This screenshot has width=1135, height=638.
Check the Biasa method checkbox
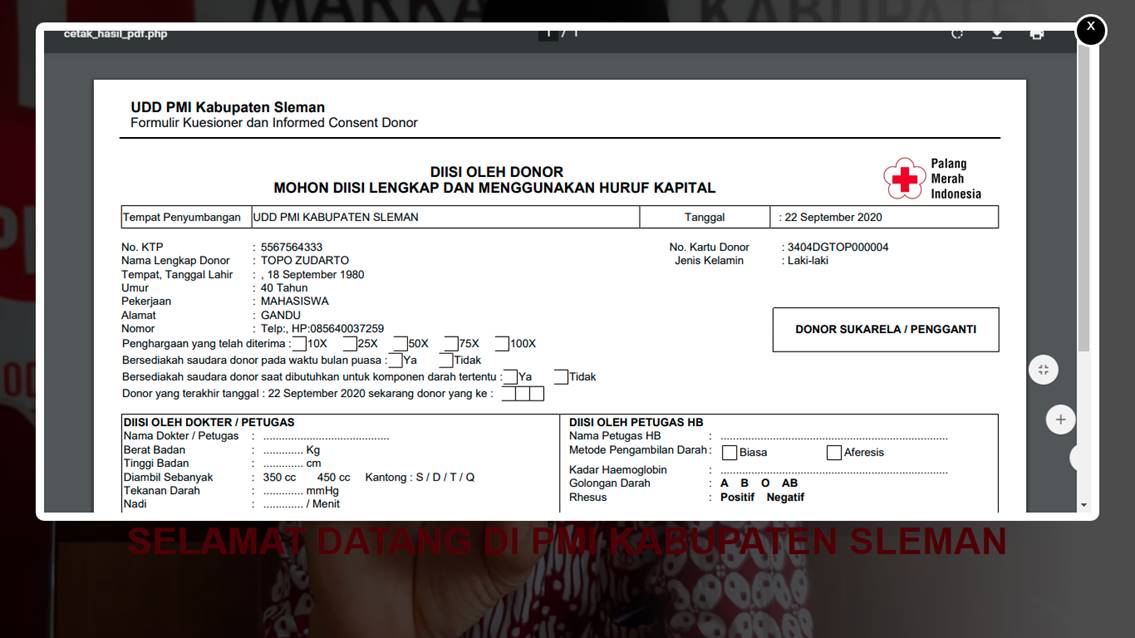tap(730, 453)
